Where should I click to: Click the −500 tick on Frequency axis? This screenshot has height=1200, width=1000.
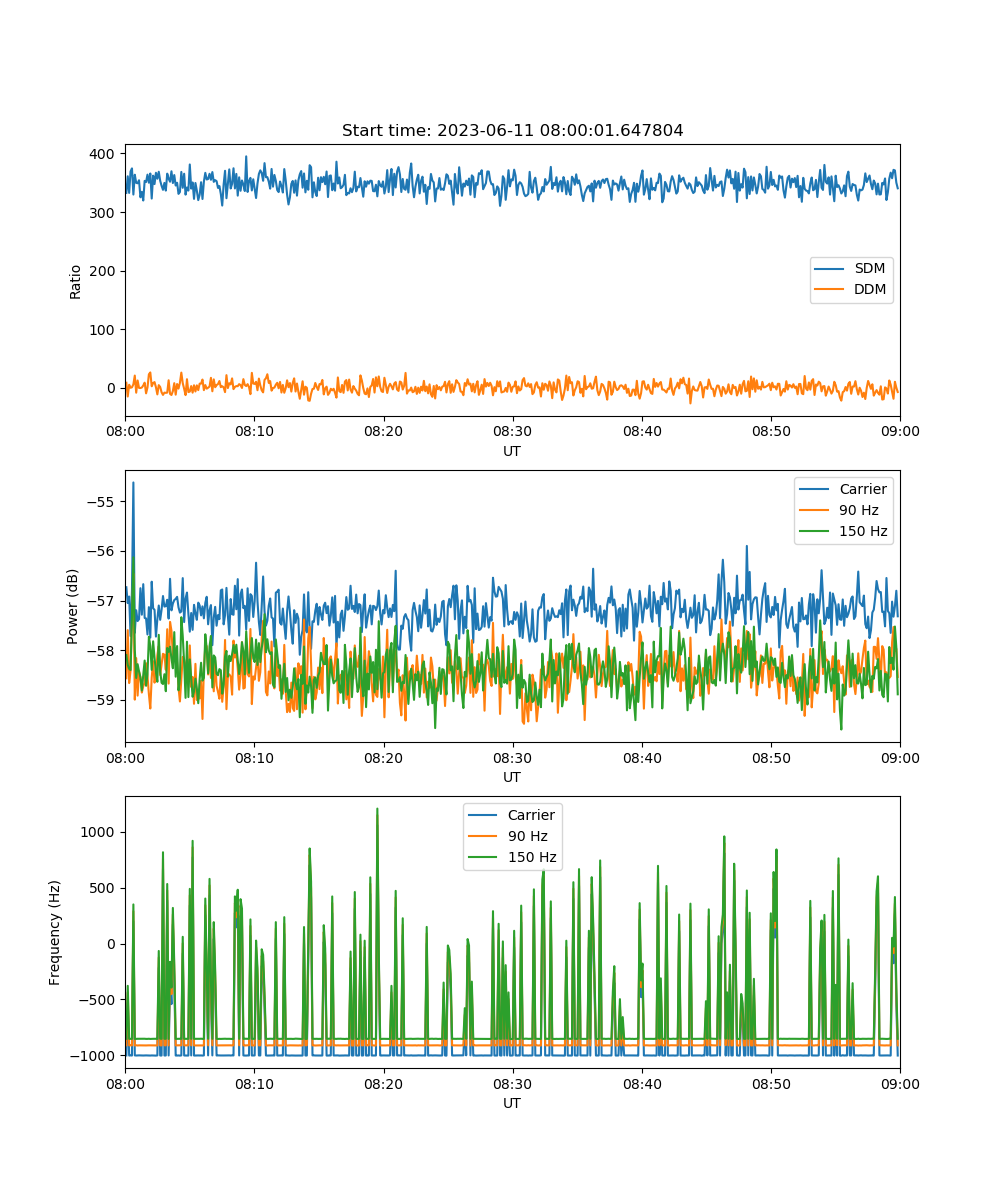pos(96,1000)
